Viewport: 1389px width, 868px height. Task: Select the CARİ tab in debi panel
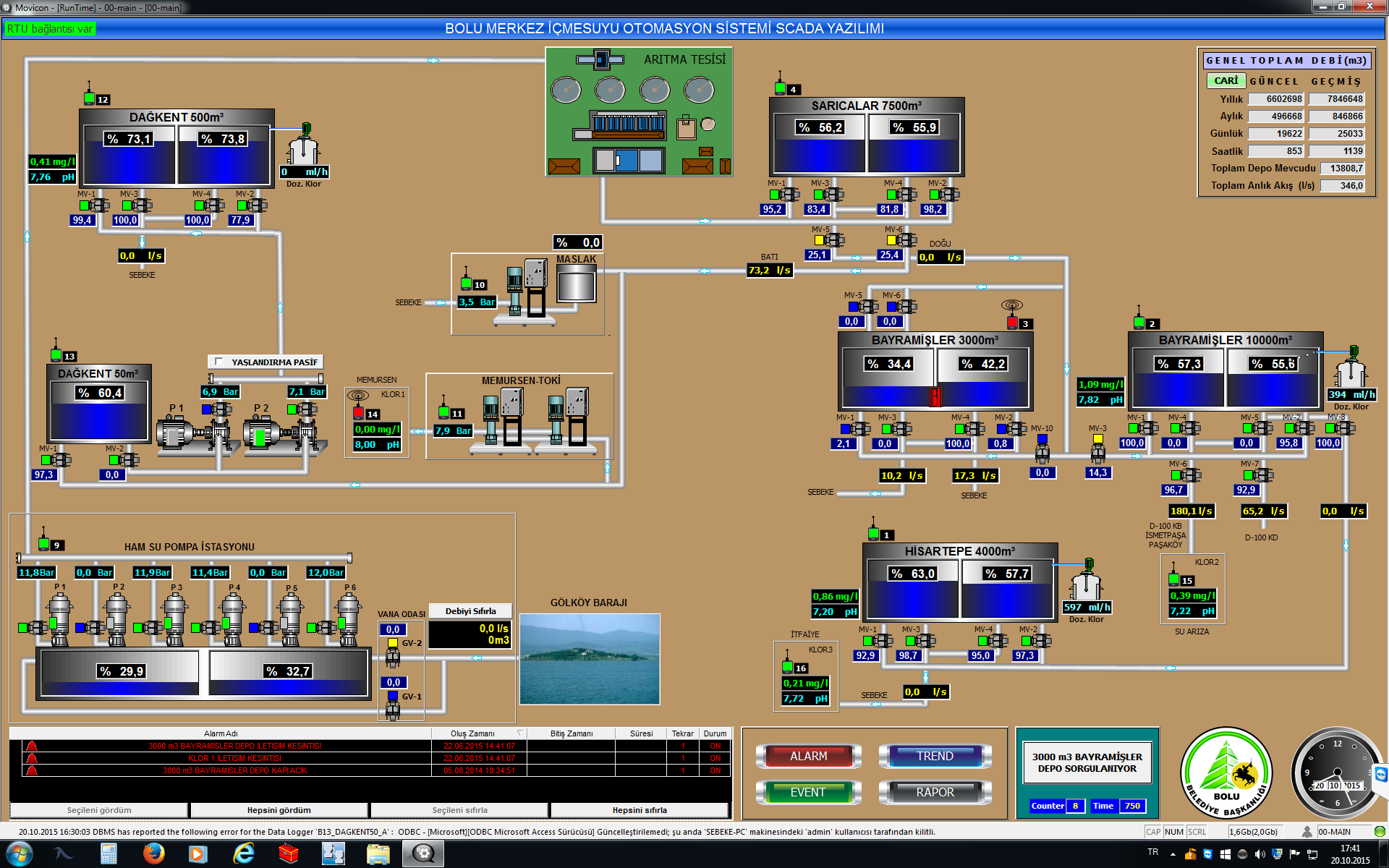(1226, 80)
